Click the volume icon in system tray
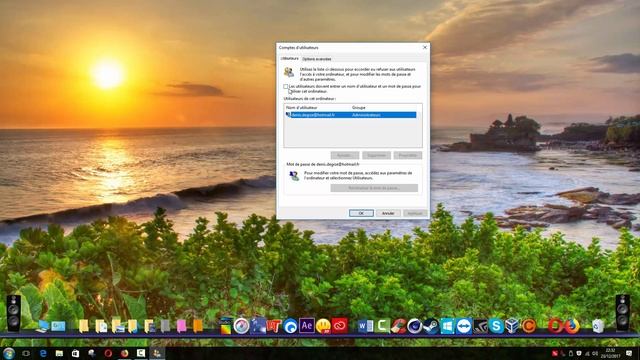Viewport: 640px width, 360px height. point(596,353)
